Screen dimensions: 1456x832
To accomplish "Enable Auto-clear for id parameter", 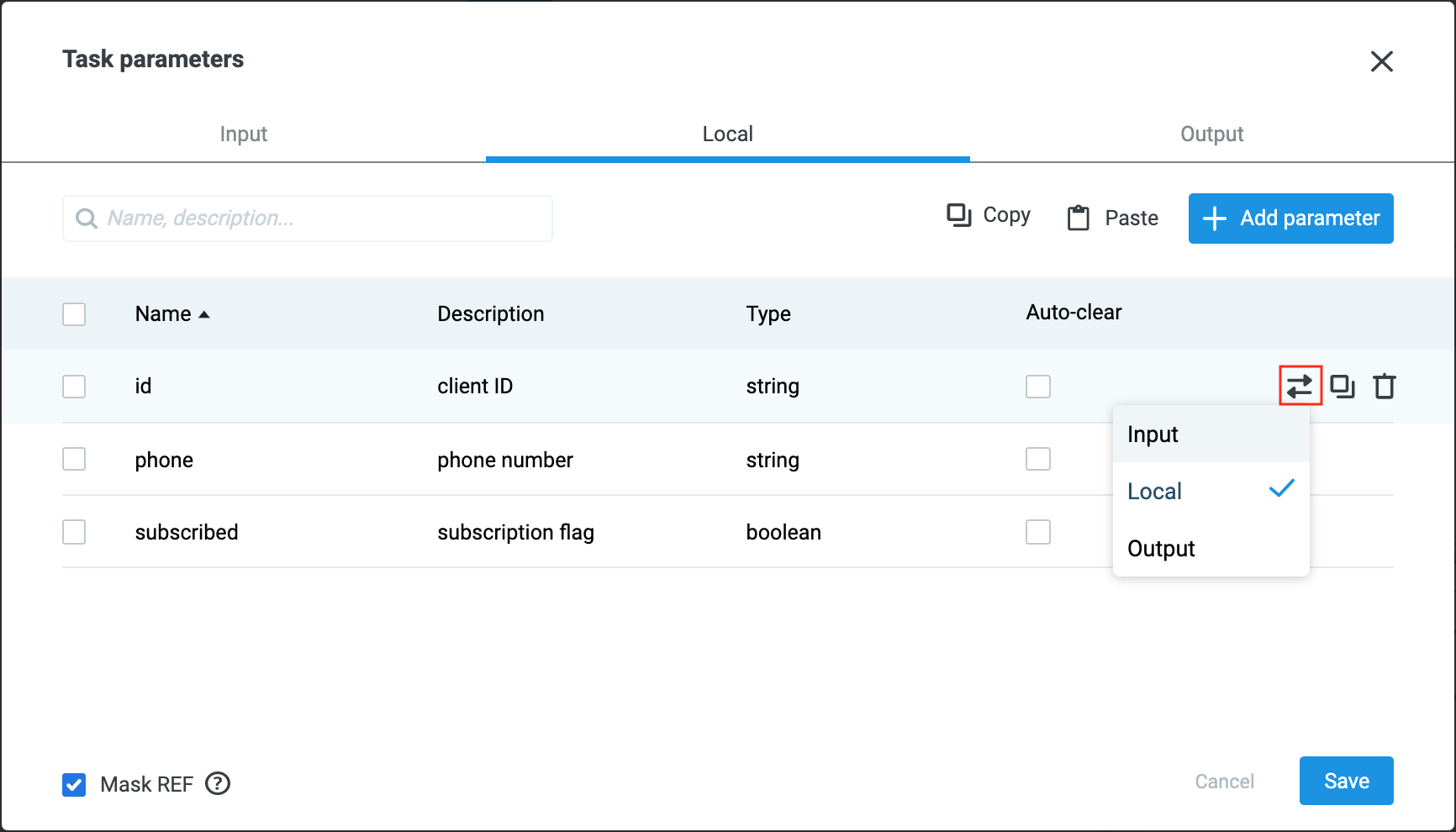I will 1038,387.
